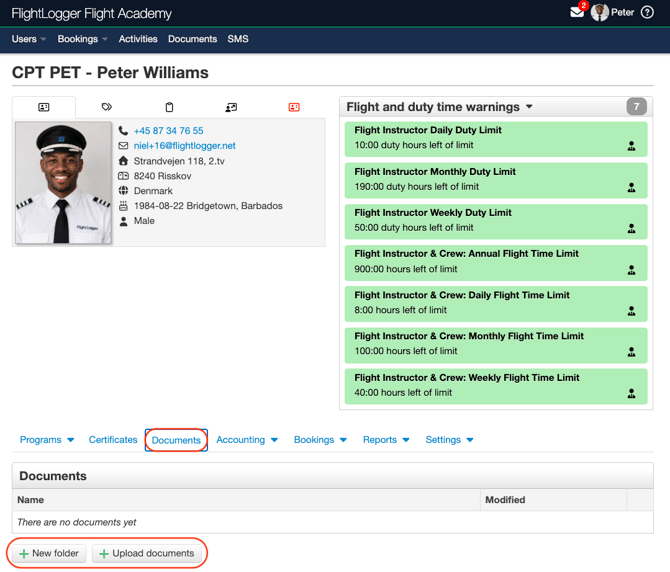The width and height of the screenshot is (670, 572).
Task: Click the postal code icon beside 8240 Risskov
Action: point(123,176)
